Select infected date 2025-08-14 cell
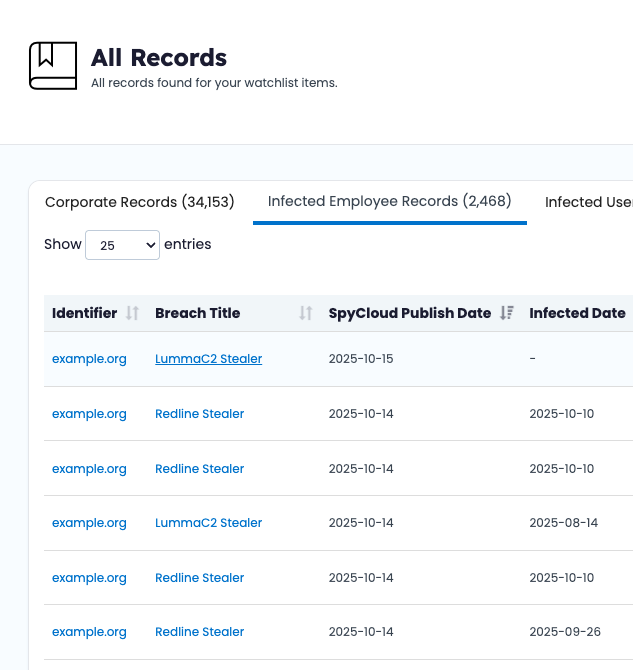This screenshot has width=633, height=670. [x=564, y=523]
